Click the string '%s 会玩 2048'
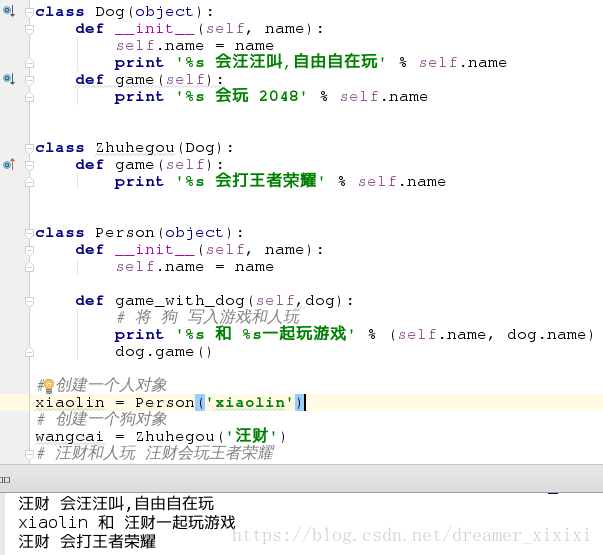603x555 pixels. pos(241,96)
